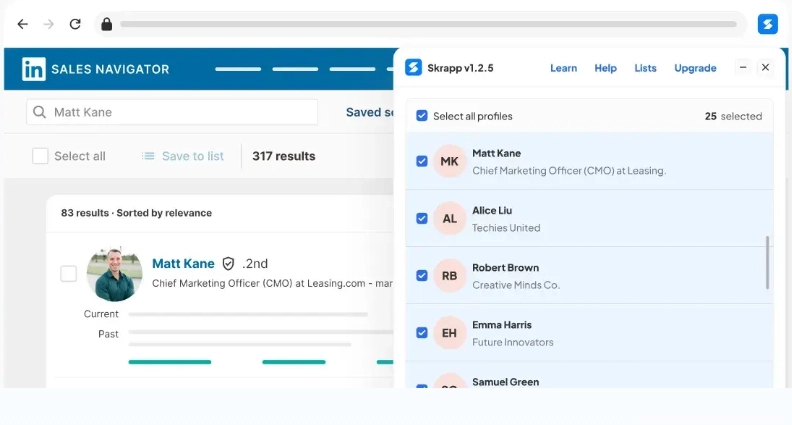The width and height of the screenshot is (792, 425).
Task: Click the '317 results' count text
Action: [x=284, y=156]
